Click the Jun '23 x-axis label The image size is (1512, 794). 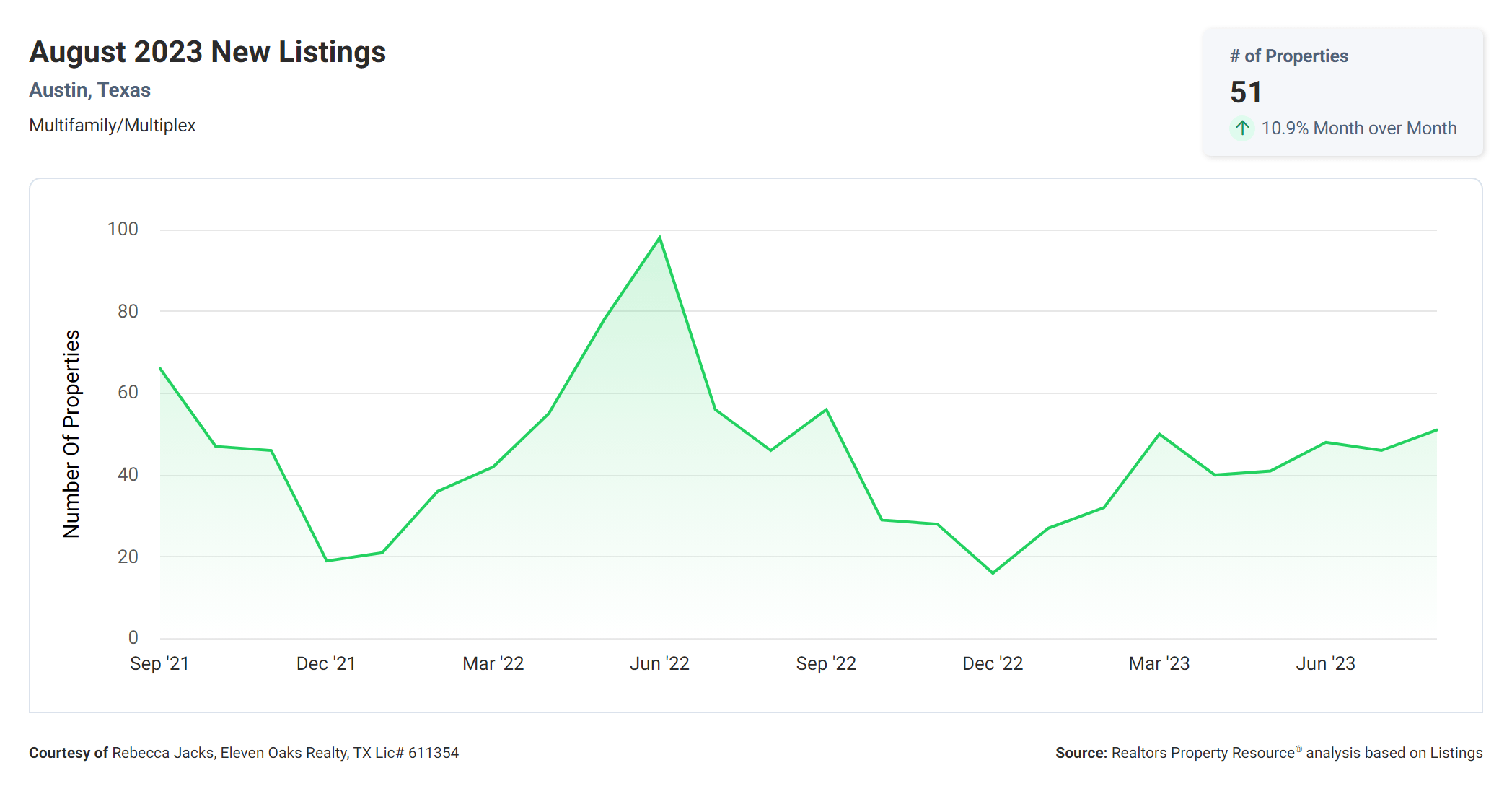[x=1325, y=663]
